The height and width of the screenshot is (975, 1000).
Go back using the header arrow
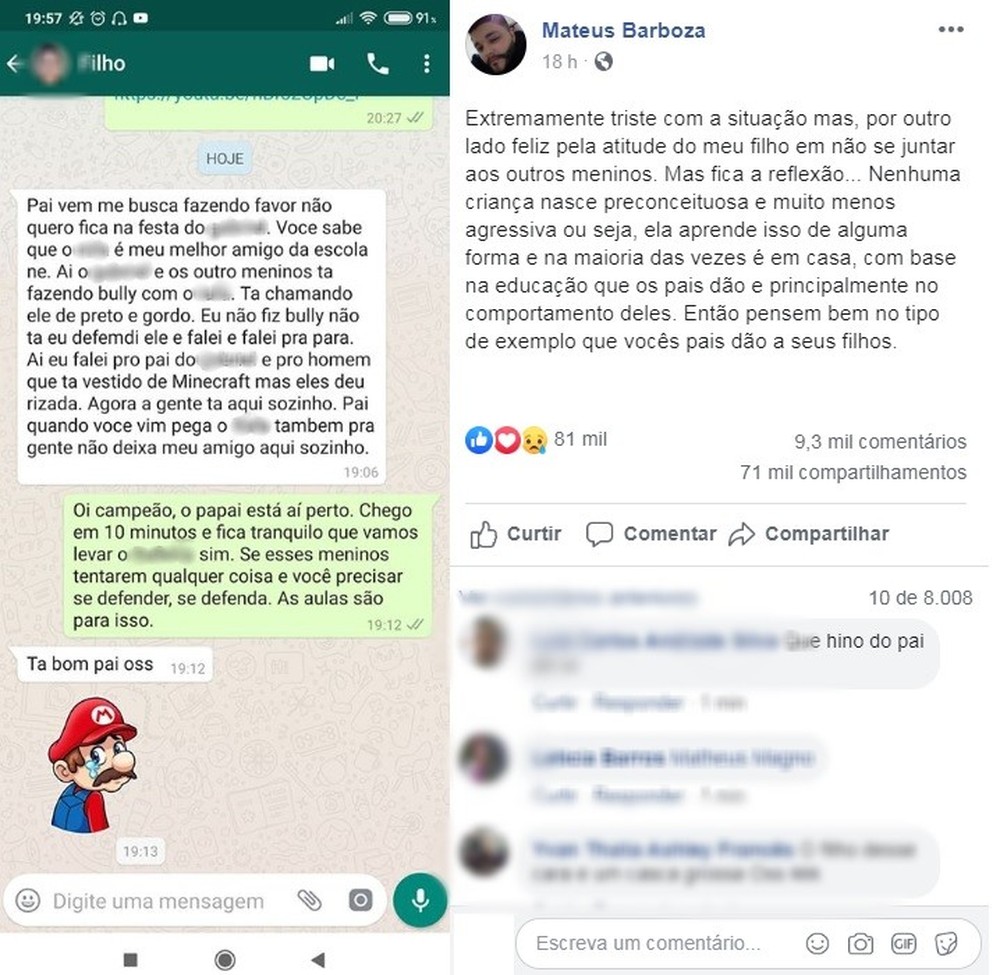(x=15, y=63)
